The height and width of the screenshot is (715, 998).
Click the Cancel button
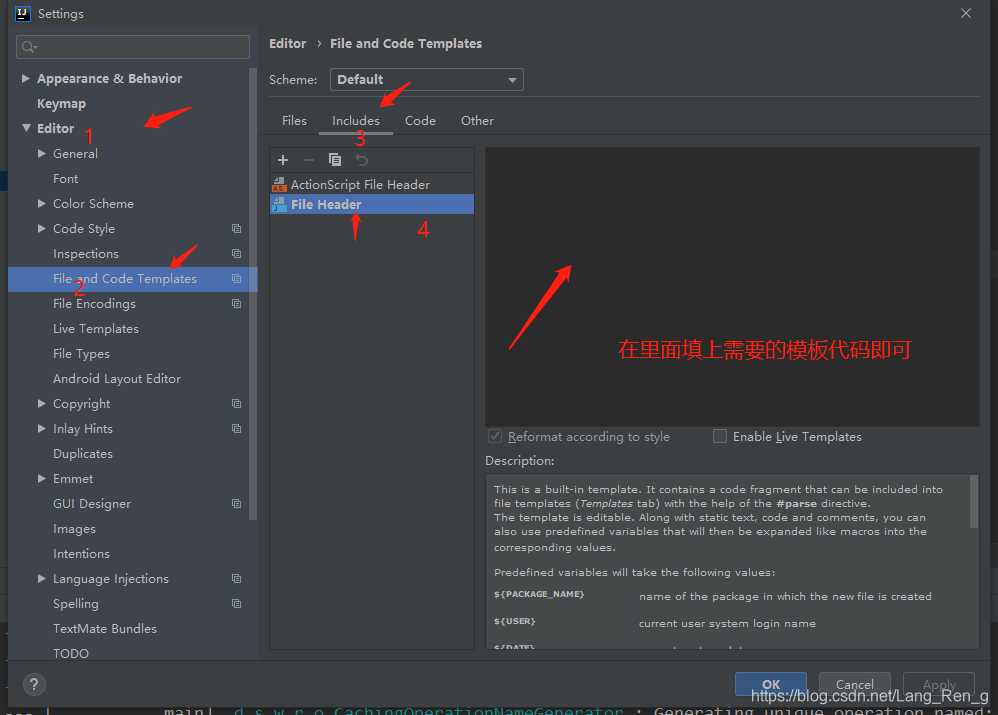[x=854, y=684]
